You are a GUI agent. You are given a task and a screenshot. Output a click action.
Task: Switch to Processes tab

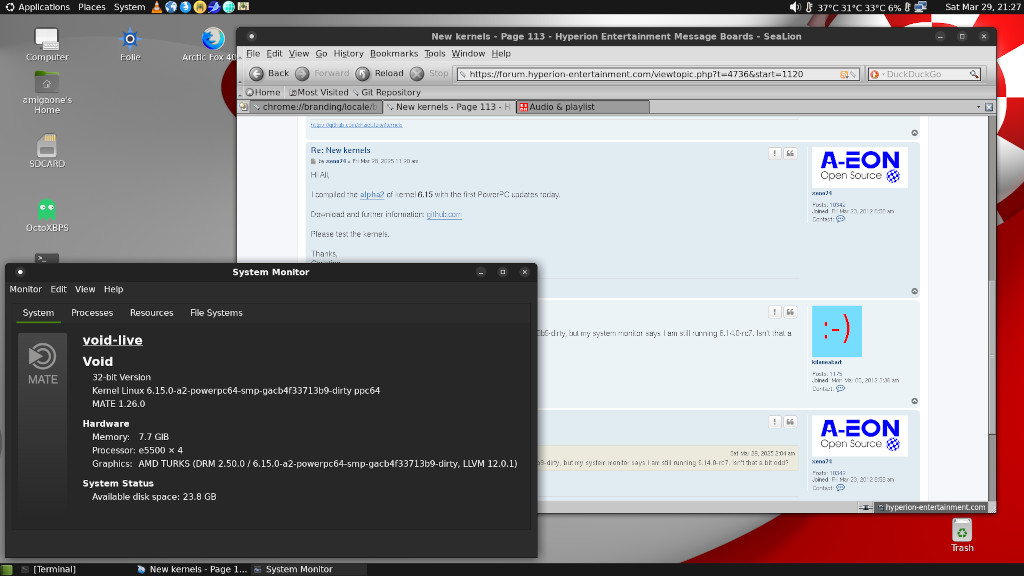(92, 313)
